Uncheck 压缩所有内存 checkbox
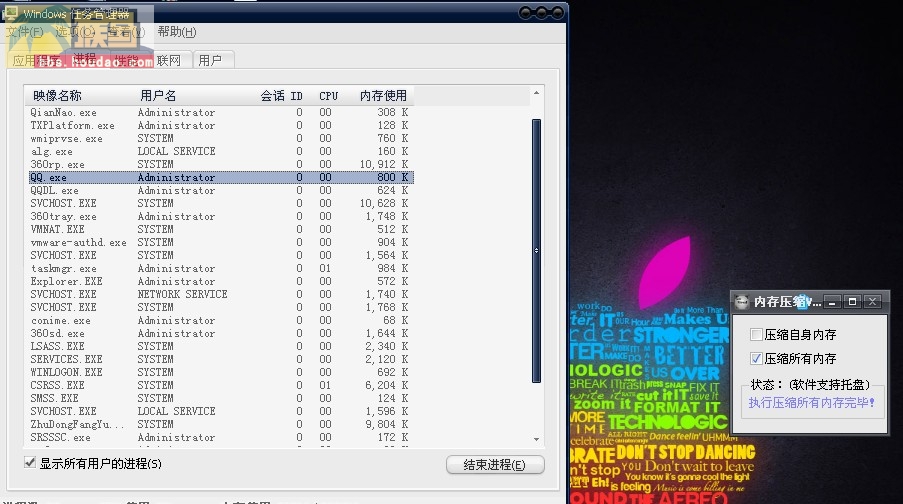The height and width of the screenshot is (504, 903). [756, 358]
